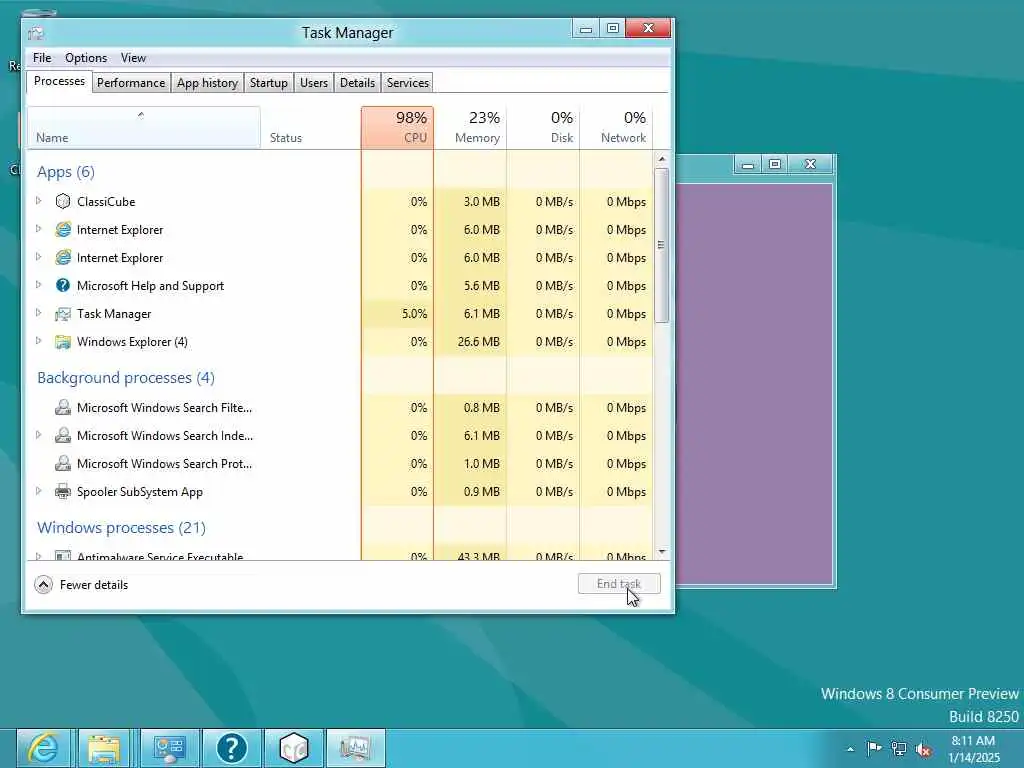
Task: Click the Task Manager process row icon
Action: point(63,314)
